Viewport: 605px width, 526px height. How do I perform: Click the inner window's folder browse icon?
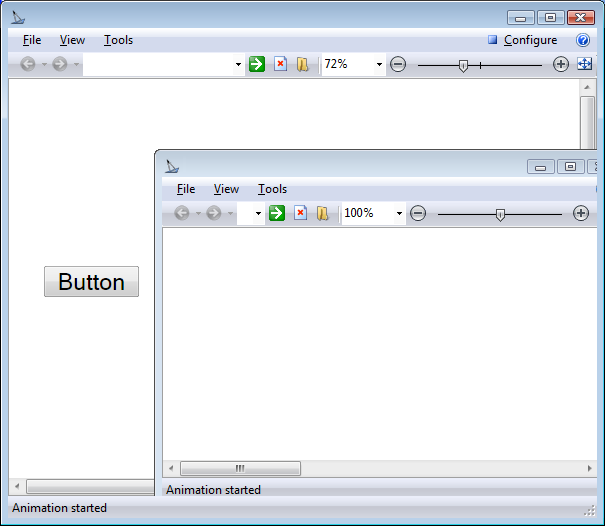point(323,213)
